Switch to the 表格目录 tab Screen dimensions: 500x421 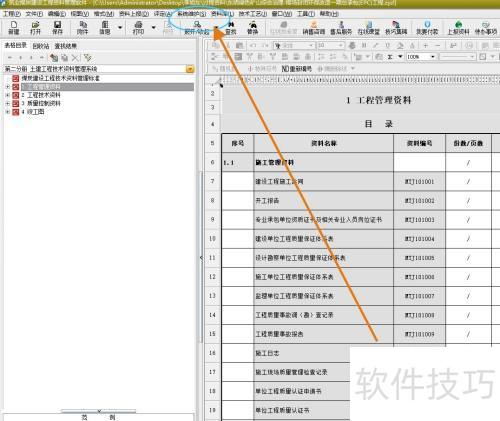16,45
